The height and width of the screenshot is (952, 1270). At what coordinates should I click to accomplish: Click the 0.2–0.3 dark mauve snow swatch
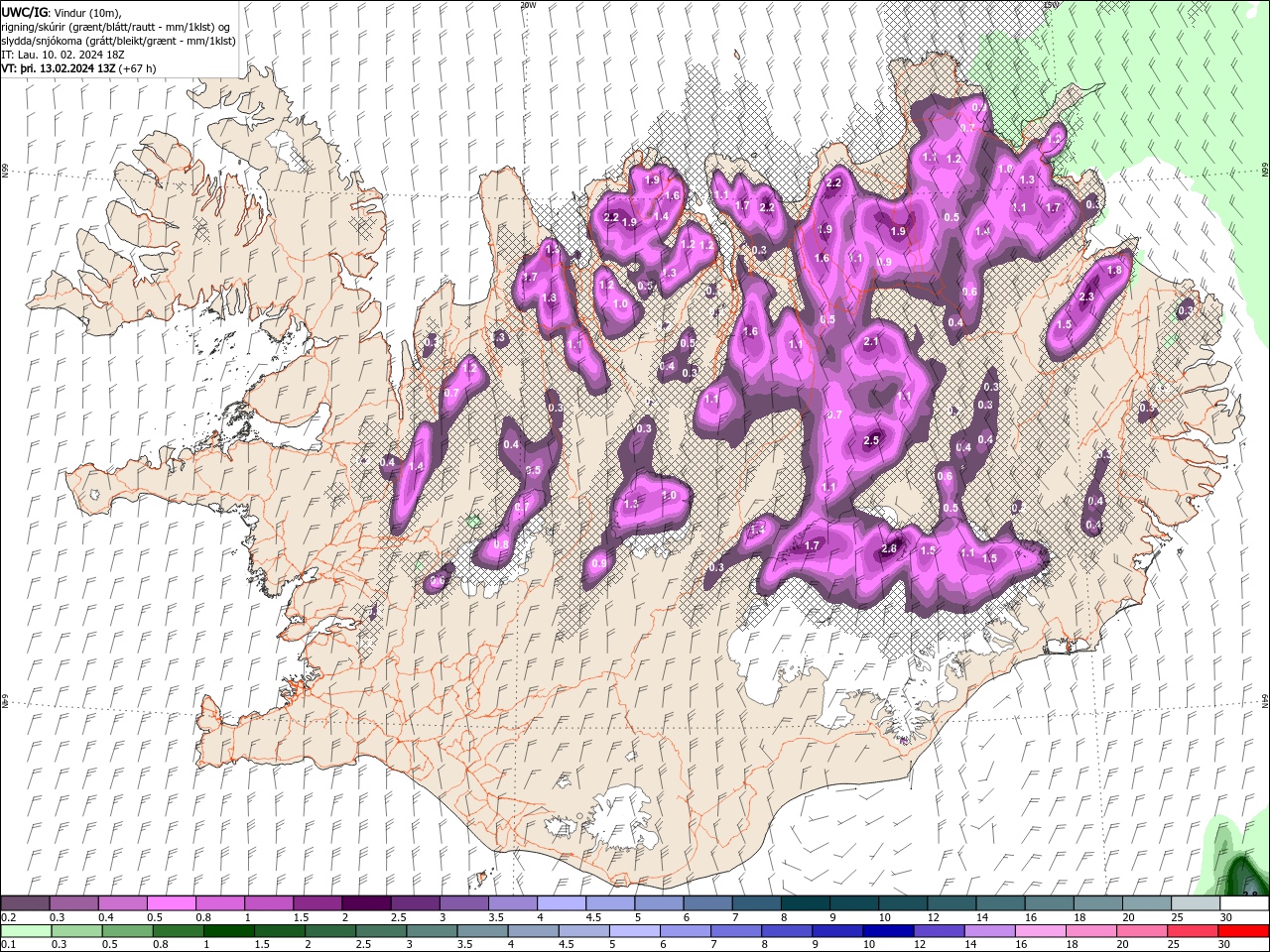tap(25, 903)
